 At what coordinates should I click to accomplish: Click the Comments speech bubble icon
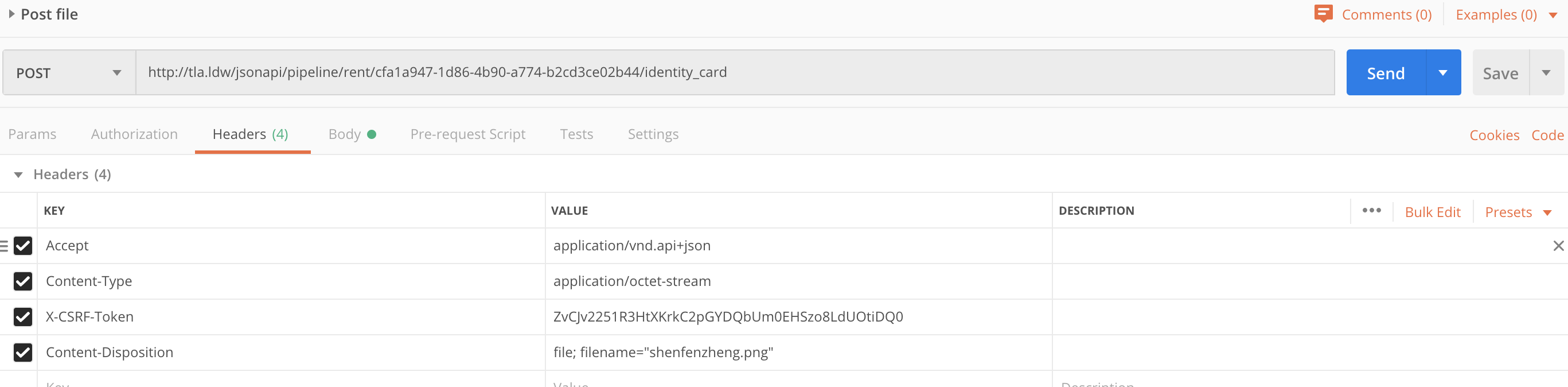(x=1323, y=13)
